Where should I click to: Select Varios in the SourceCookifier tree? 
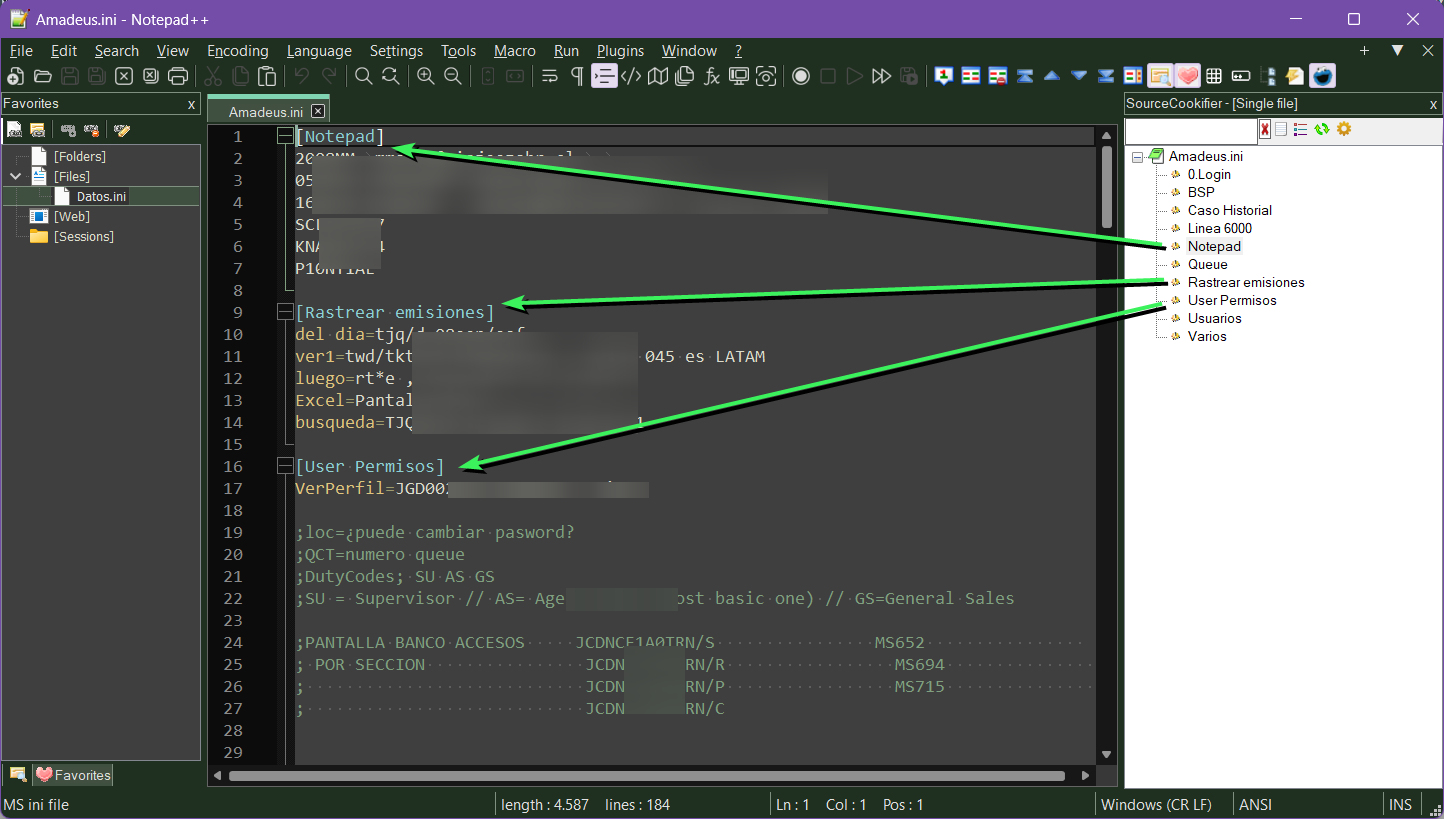click(1207, 336)
